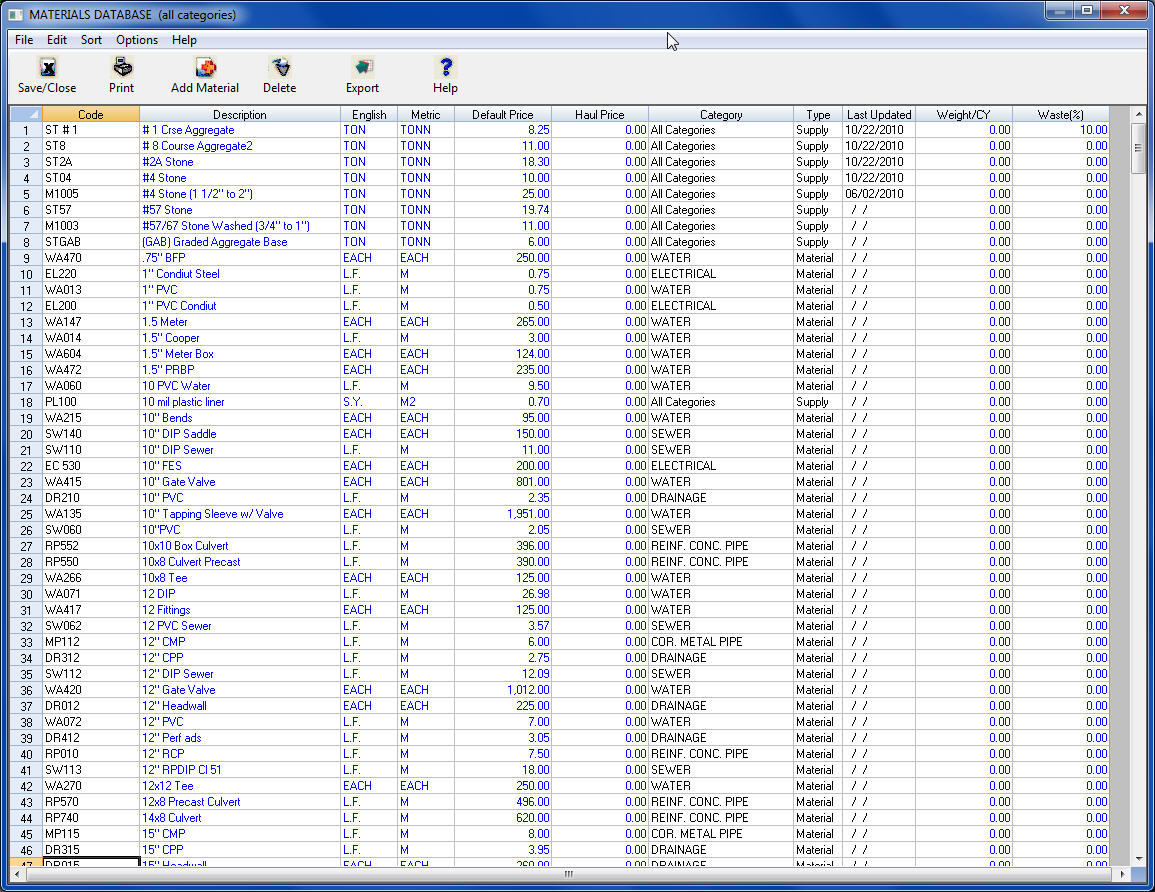Click the Help question mark icon

[445, 68]
